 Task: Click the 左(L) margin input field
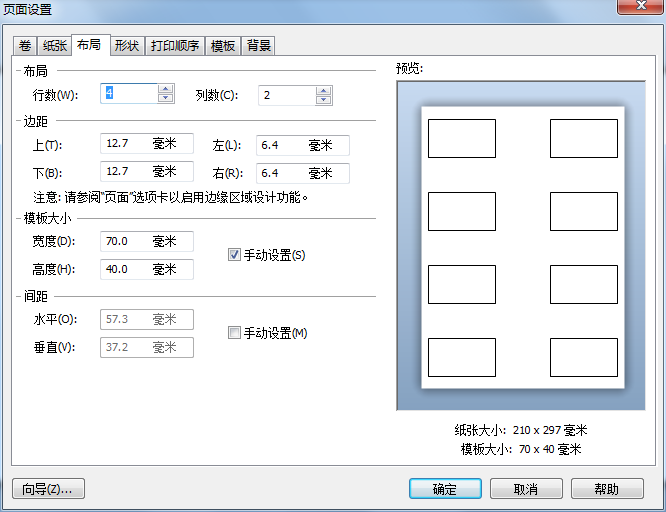click(302, 145)
